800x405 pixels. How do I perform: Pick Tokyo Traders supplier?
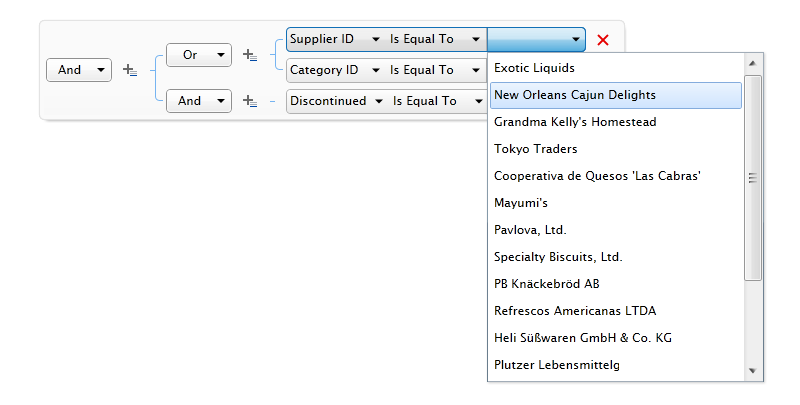coord(616,149)
